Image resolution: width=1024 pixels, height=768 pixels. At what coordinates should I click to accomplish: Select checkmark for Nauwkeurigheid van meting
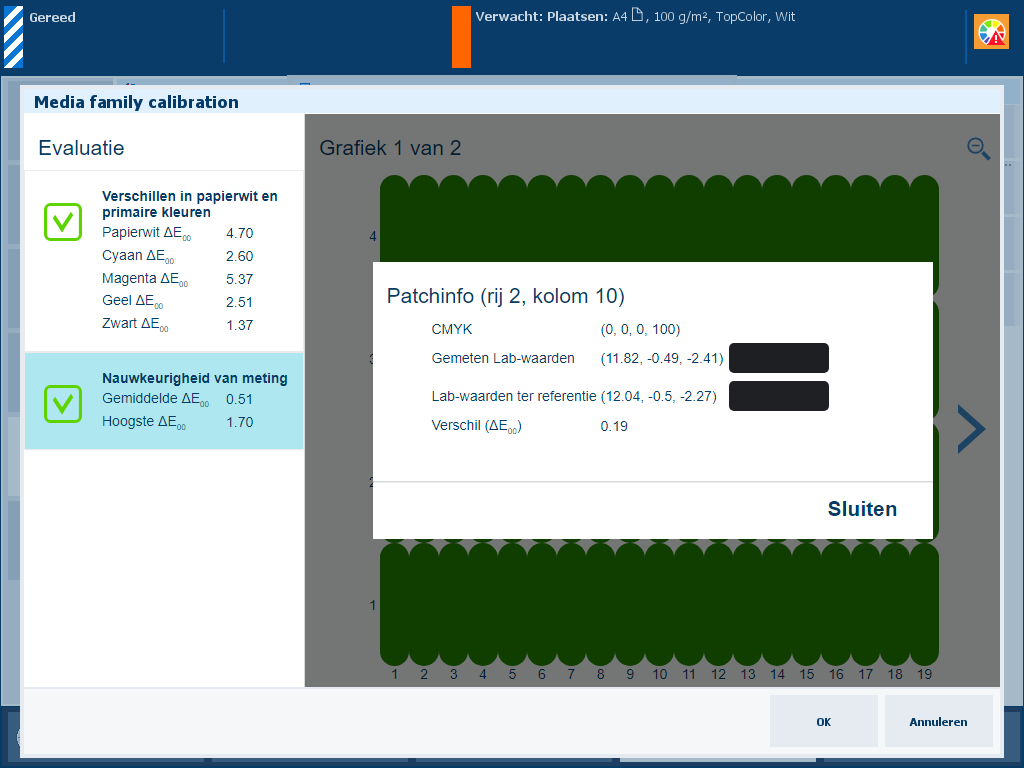[x=63, y=404]
